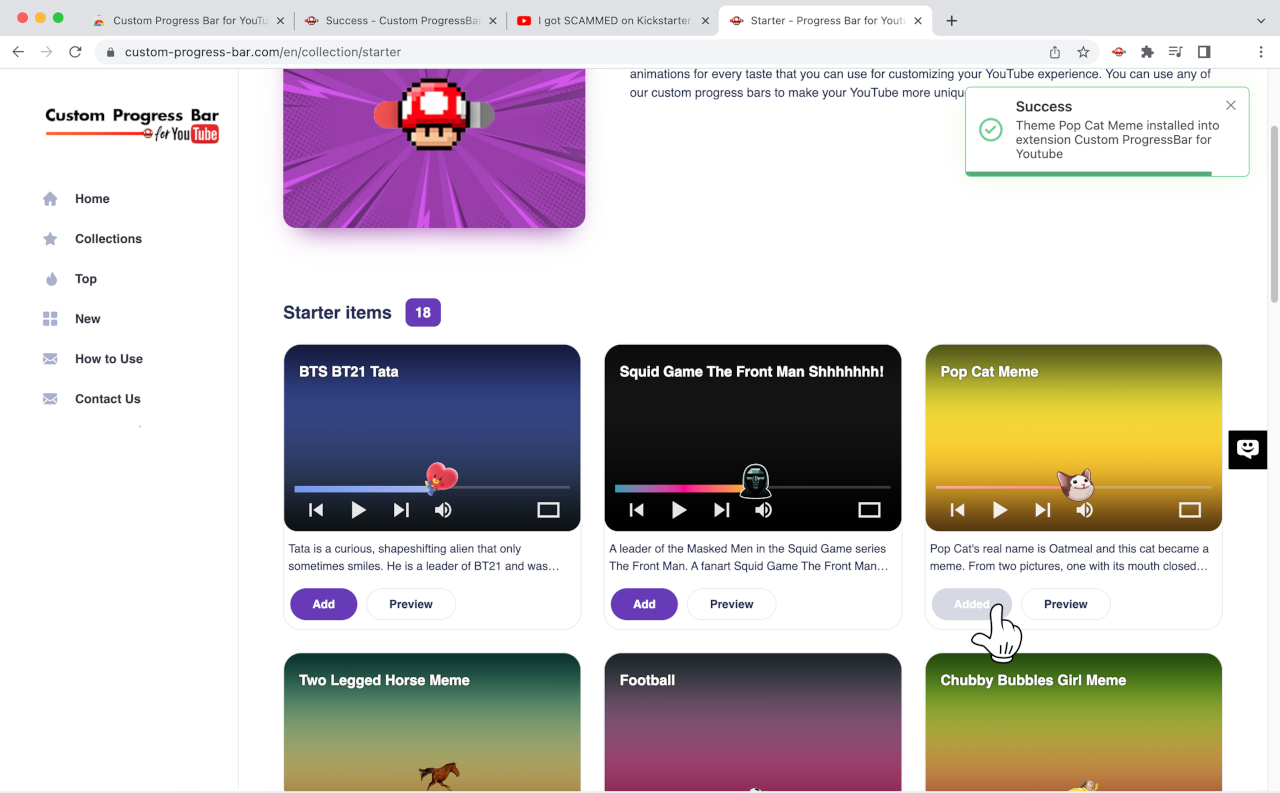Switch to the 'Success - Custom ProgressBar' tab
The width and height of the screenshot is (1280, 793).
[x=398, y=20]
